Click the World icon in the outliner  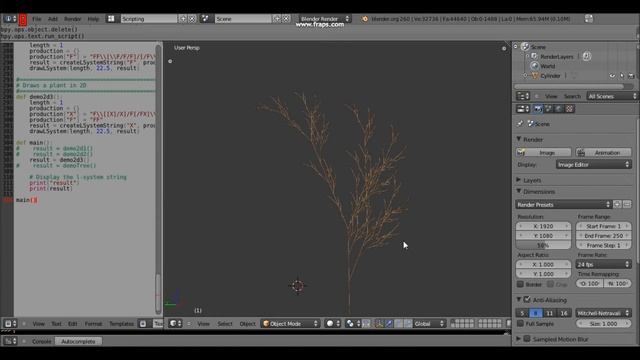pyautogui.click(x=534, y=66)
